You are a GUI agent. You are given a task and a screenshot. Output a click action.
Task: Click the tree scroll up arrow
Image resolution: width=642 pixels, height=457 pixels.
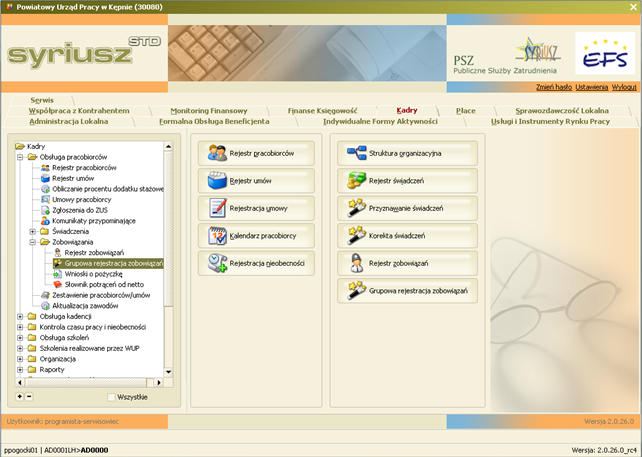click(x=168, y=146)
